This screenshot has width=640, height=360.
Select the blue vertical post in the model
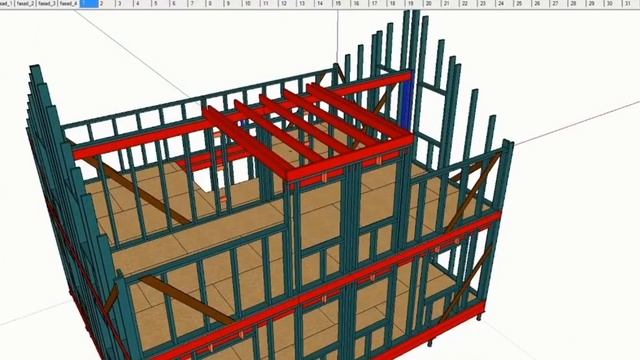pos(407,104)
